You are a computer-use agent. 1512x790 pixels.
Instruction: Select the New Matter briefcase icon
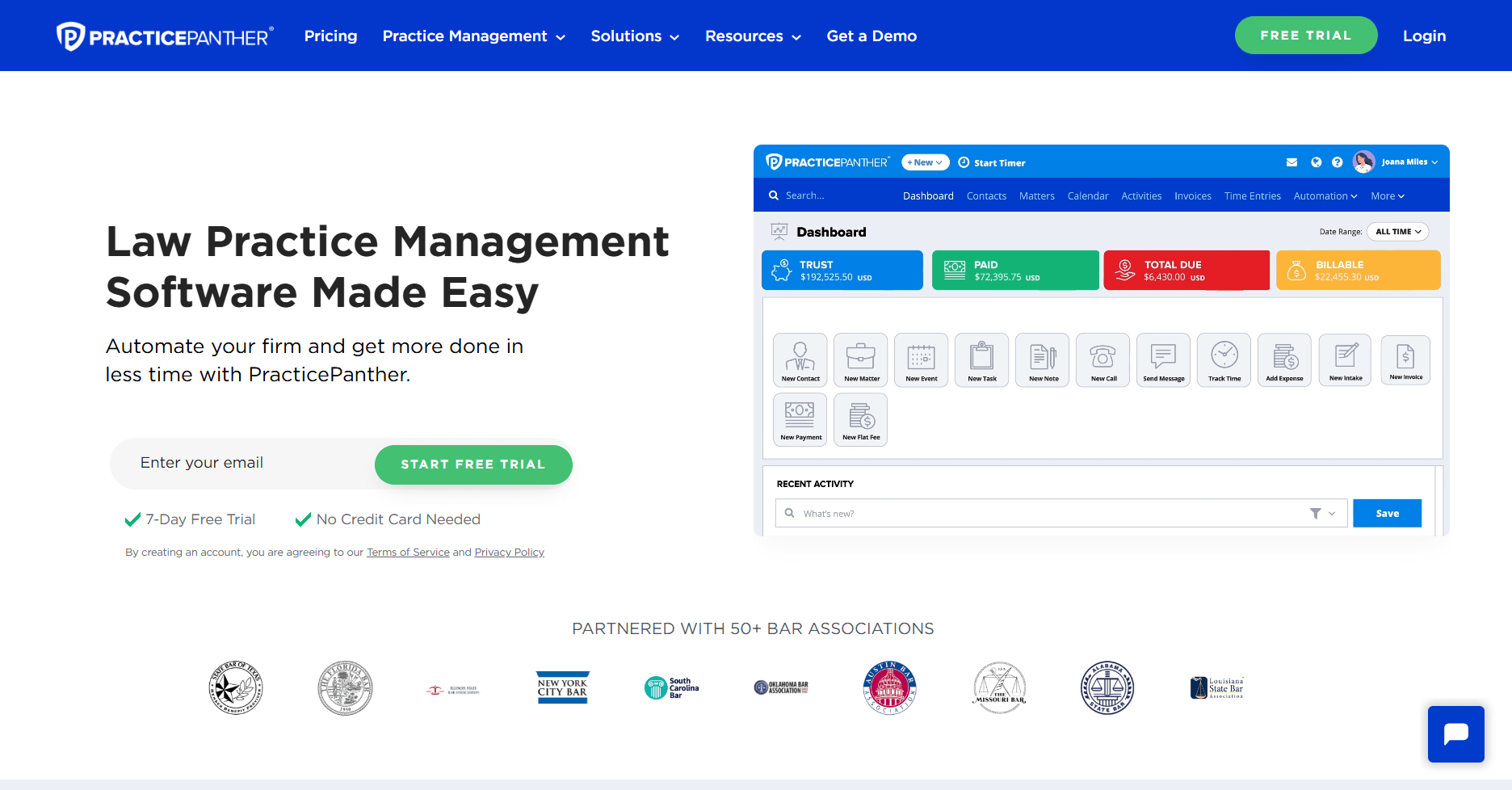[861, 359]
